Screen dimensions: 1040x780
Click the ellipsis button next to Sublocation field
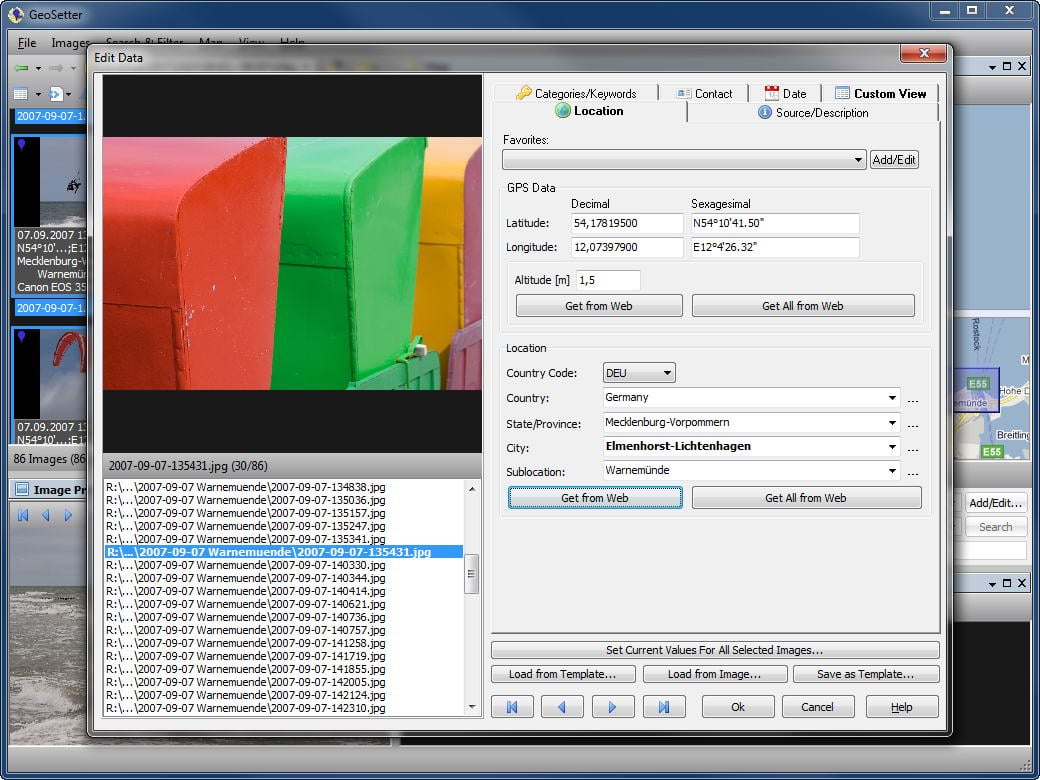coord(913,472)
